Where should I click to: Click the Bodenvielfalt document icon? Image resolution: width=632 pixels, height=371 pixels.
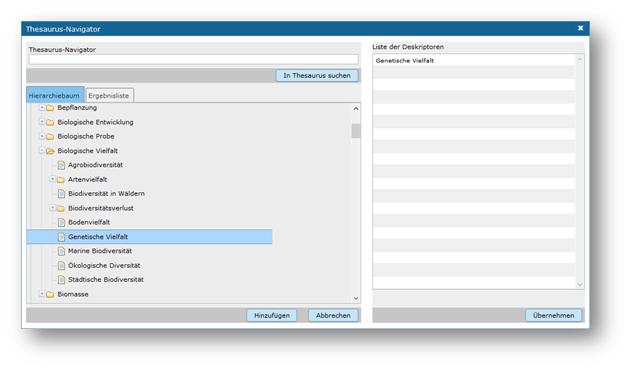pyautogui.click(x=61, y=223)
